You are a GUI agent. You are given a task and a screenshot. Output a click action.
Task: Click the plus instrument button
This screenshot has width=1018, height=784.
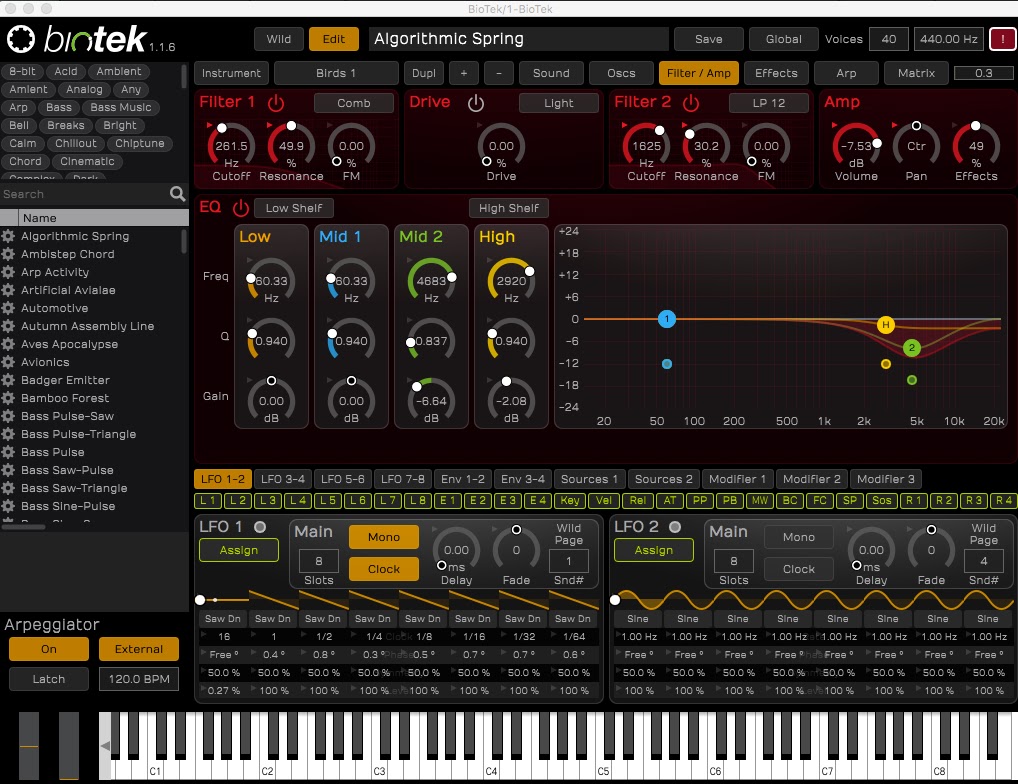pyautogui.click(x=464, y=73)
